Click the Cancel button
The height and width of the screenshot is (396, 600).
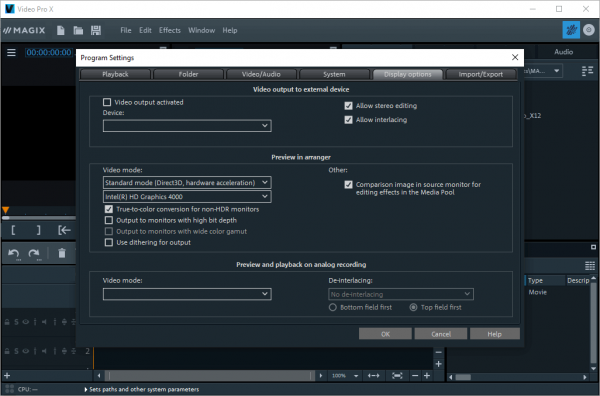[441, 334]
